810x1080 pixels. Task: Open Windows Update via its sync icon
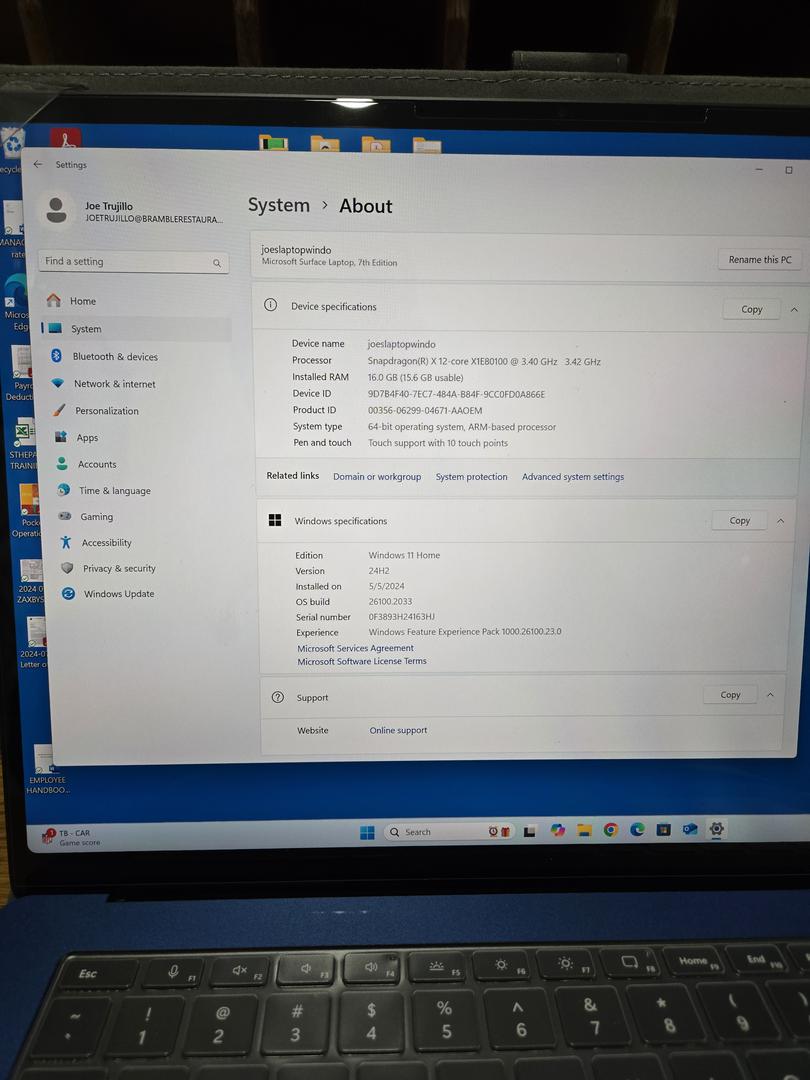point(68,593)
